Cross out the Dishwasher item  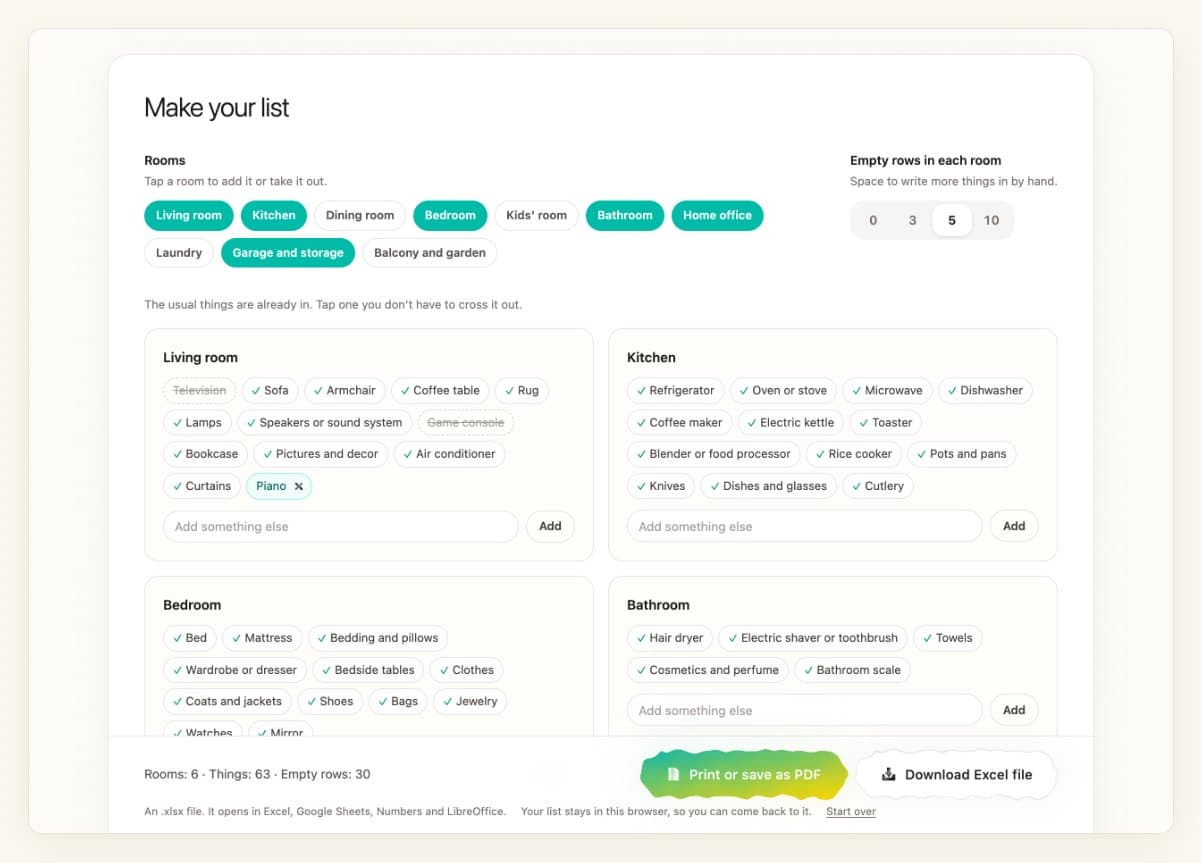tap(984, 390)
